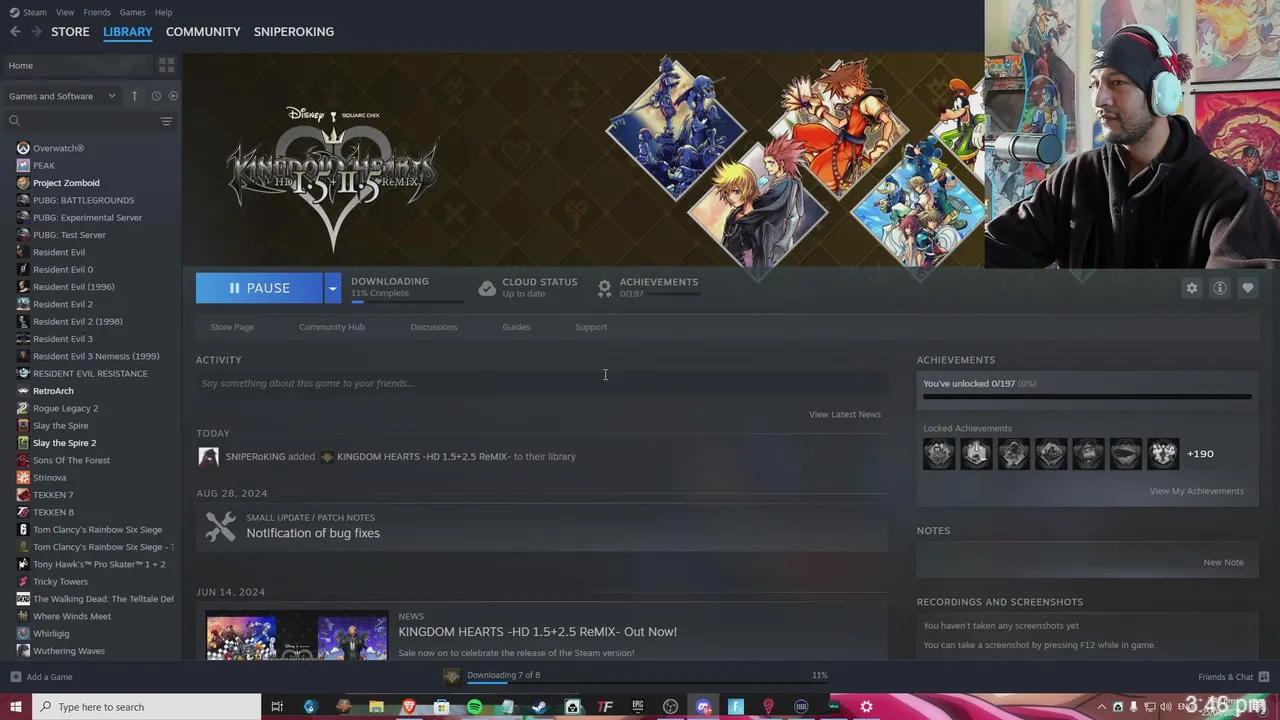Image resolution: width=1280 pixels, height=720 pixels.
Task: Click the Downloading 11% Complete progress indicator
Action: click(x=408, y=289)
